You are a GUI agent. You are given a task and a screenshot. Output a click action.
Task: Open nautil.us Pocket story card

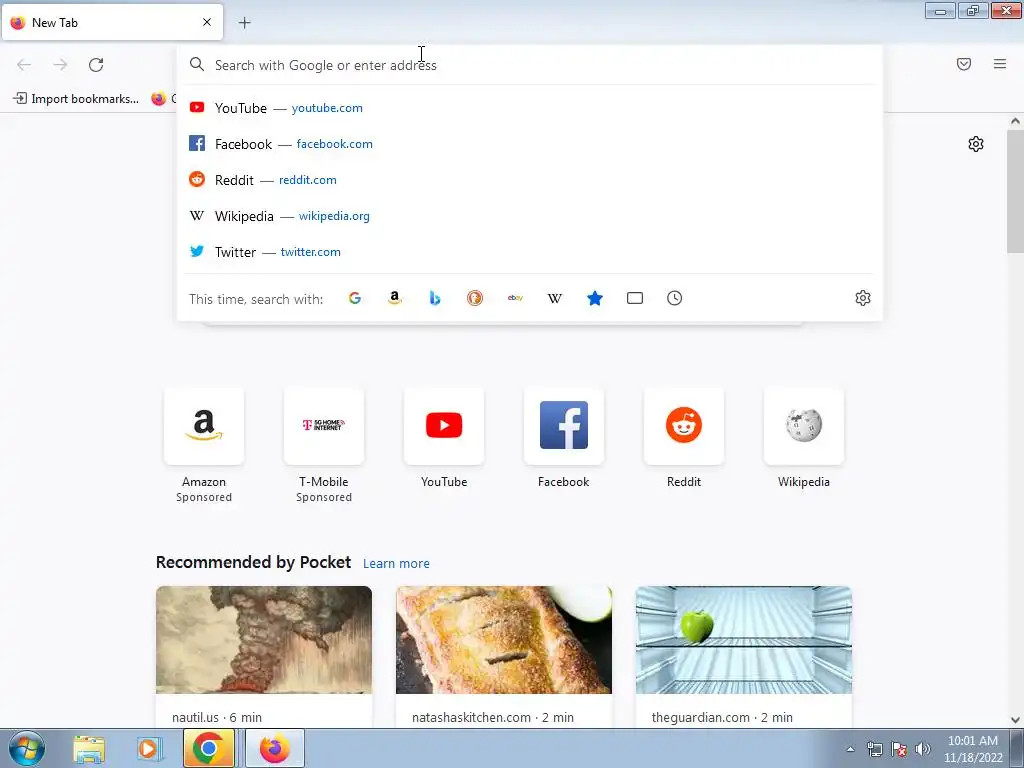264,656
